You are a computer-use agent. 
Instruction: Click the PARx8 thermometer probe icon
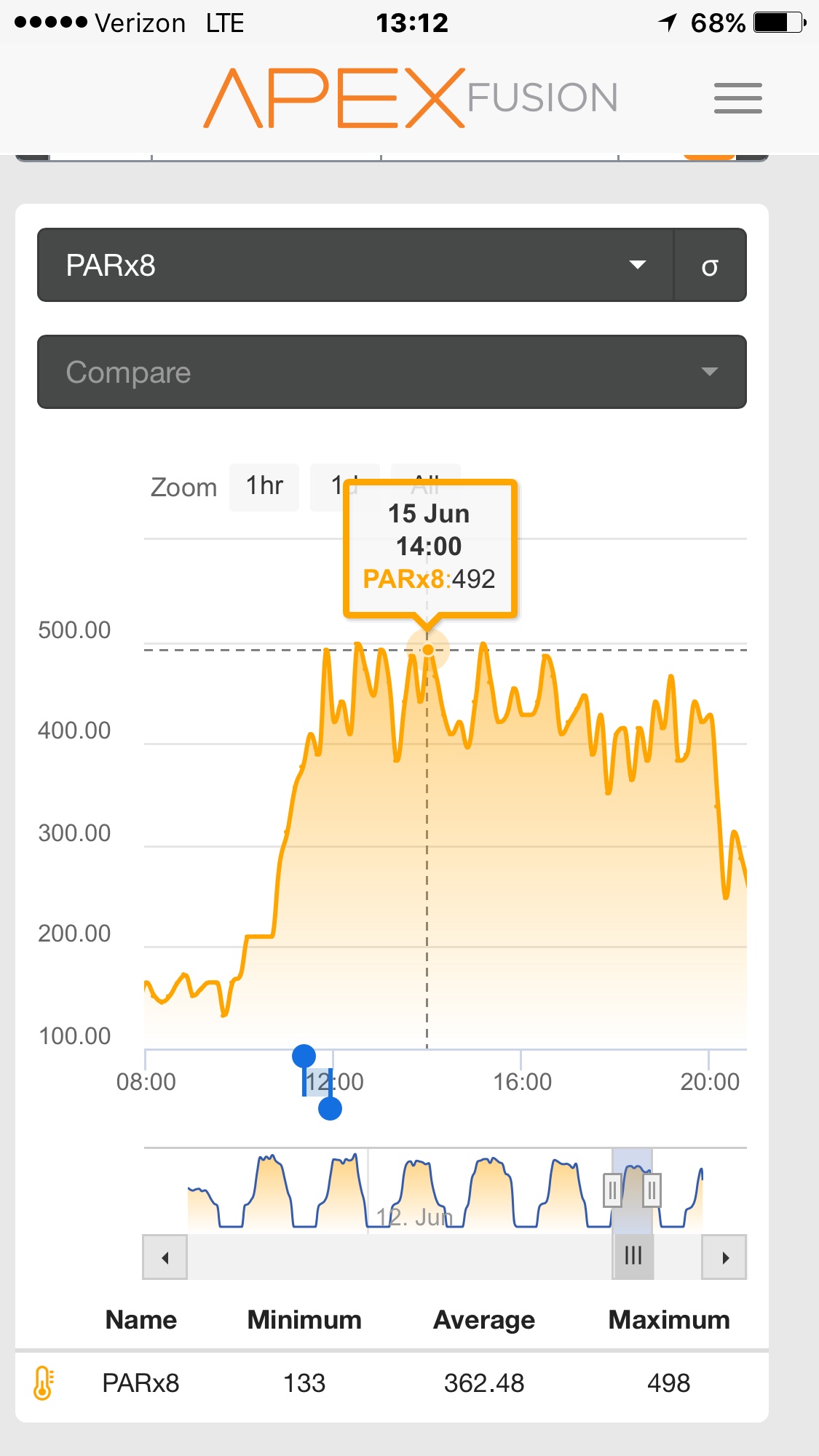pos(44,1383)
